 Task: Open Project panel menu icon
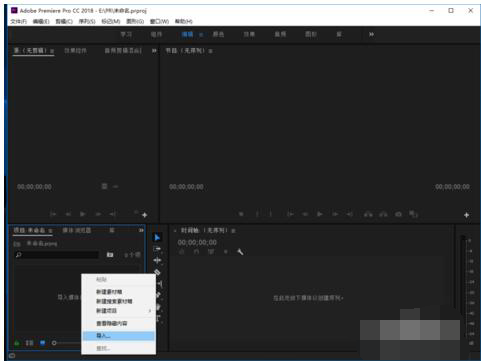click(50, 231)
